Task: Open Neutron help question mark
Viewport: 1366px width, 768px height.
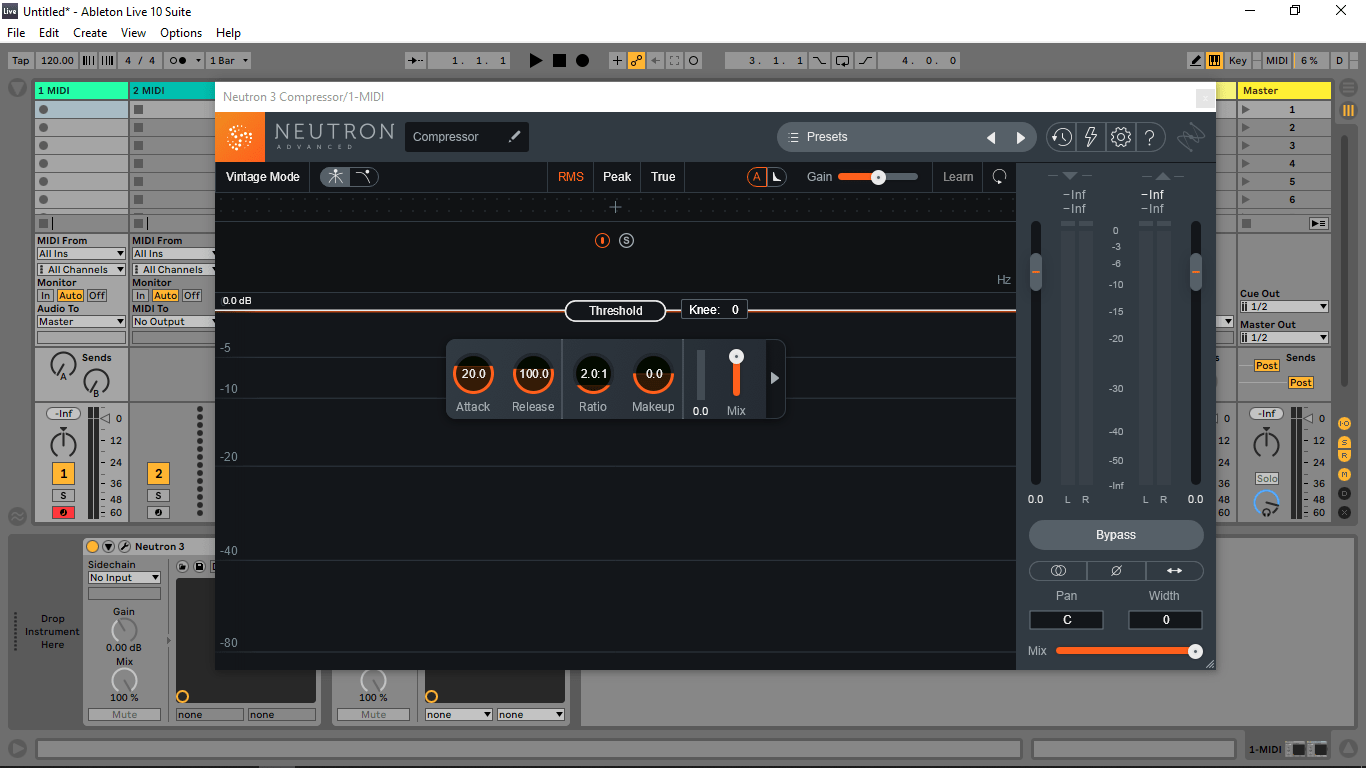Action: (x=1150, y=137)
